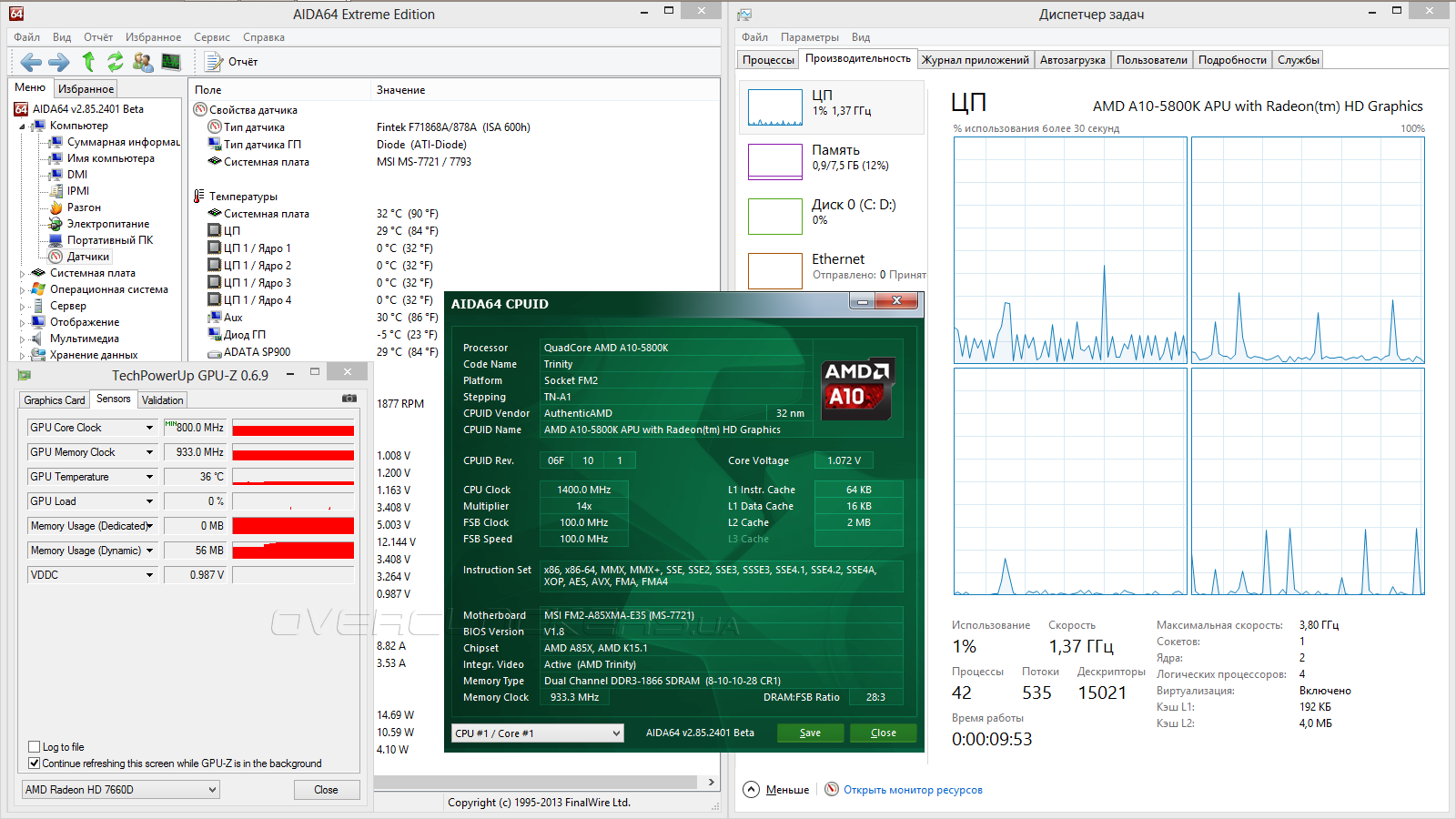Click the Меньше button in Task Manager
This screenshot has height=819, width=1456.
[787, 790]
